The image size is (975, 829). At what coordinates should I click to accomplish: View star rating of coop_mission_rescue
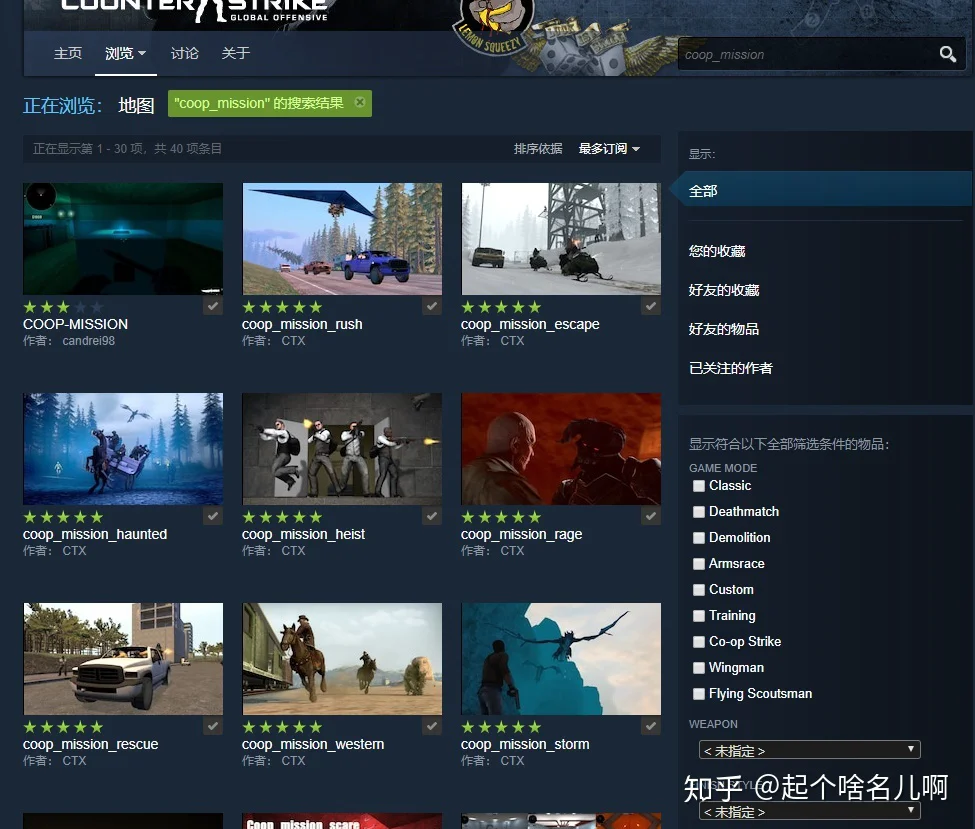[x=63, y=728]
